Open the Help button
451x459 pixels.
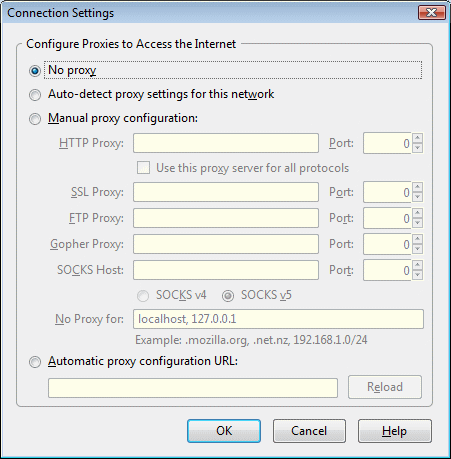tap(395, 431)
